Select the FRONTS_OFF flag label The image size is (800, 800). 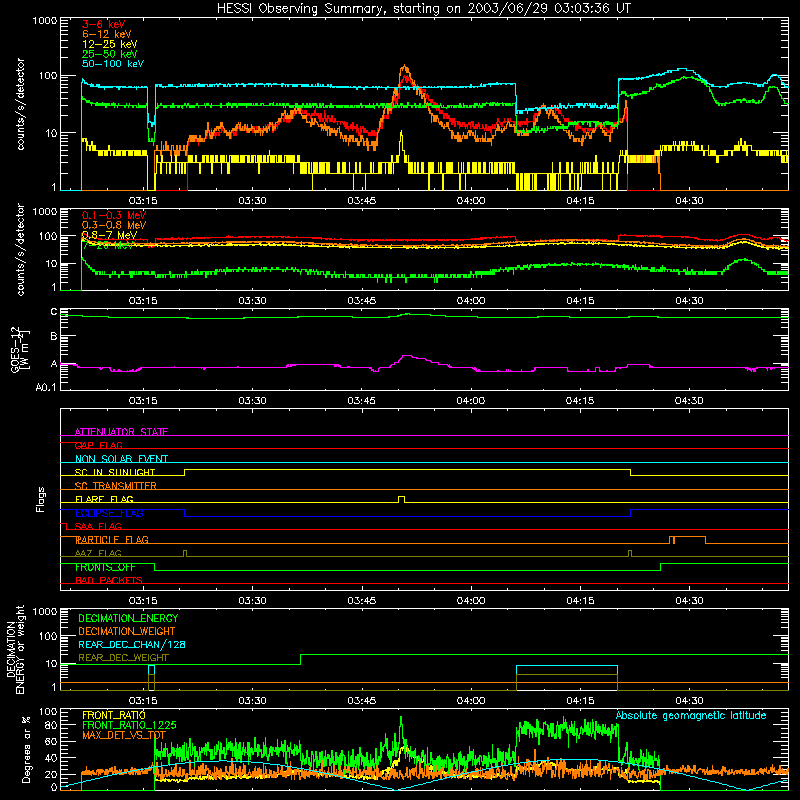[x=105, y=567]
